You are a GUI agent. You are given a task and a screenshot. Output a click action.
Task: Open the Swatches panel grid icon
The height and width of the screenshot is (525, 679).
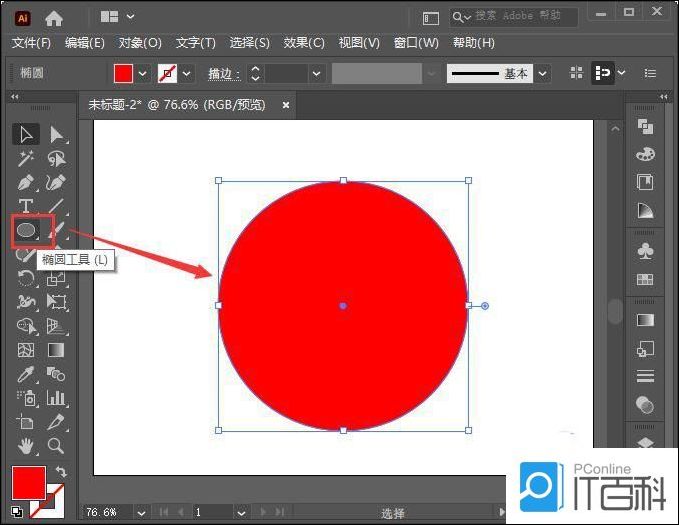[x=645, y=279]
